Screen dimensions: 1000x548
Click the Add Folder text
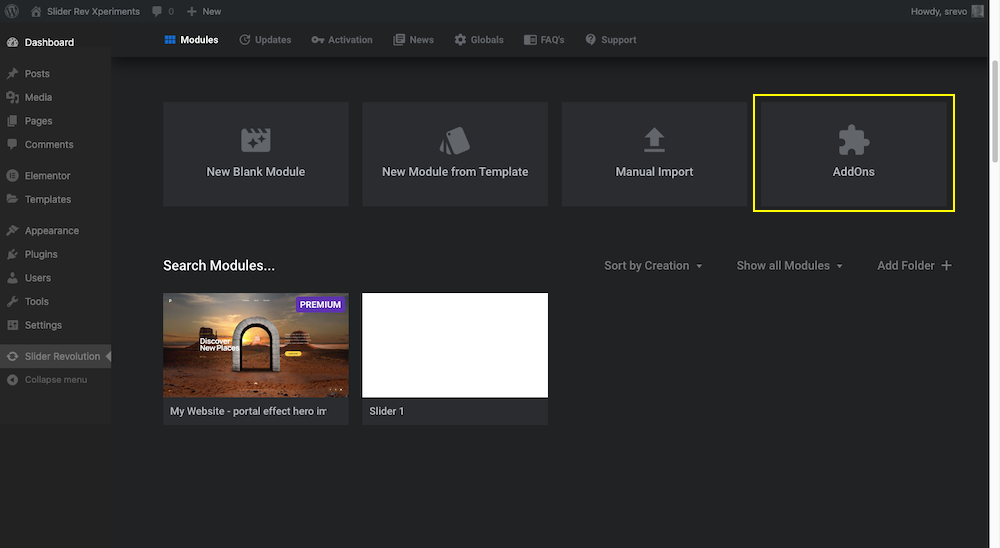pyautogui.click(x=906, y=265)
